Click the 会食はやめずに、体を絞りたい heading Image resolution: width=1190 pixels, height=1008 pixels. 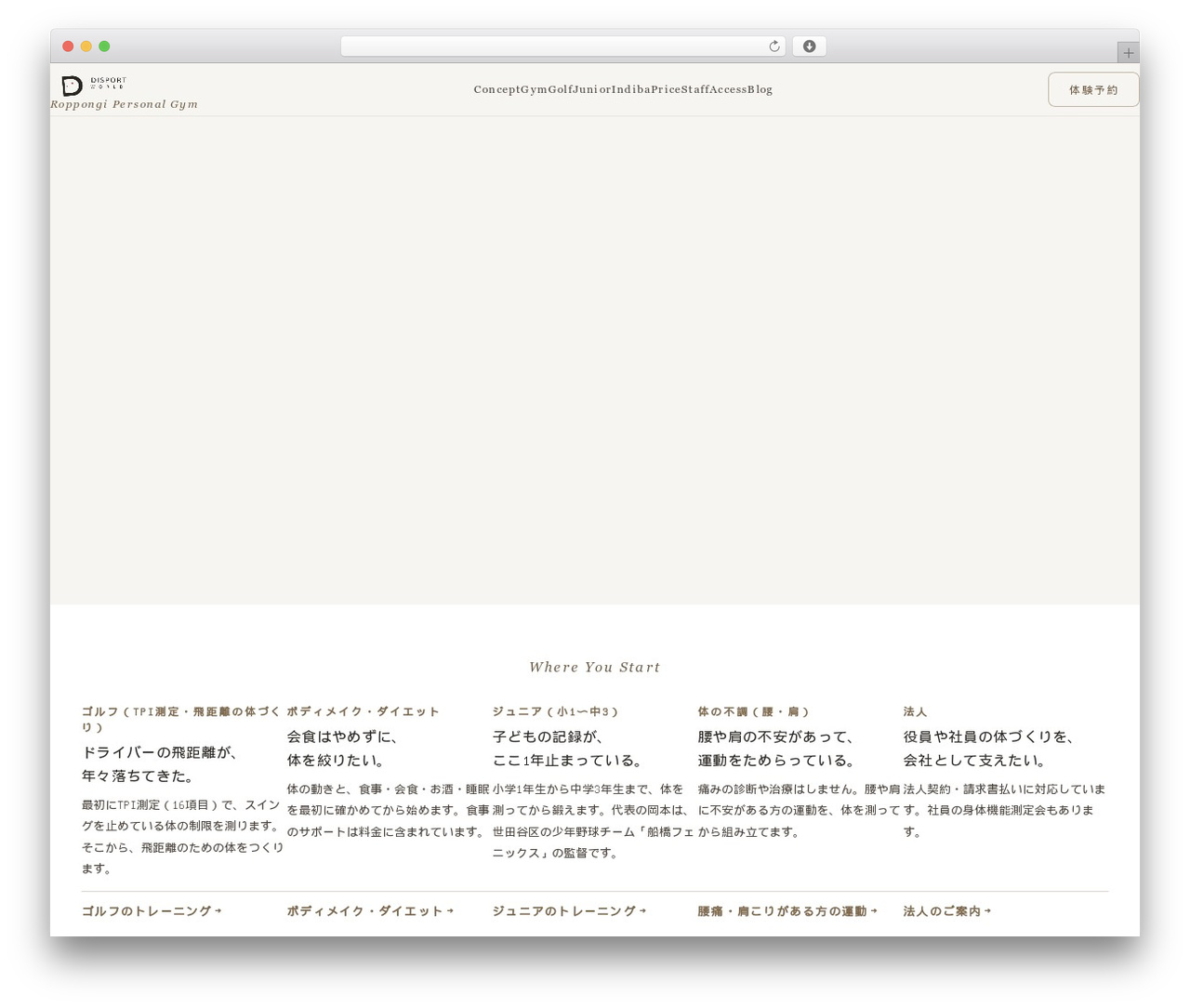[343, 749]
